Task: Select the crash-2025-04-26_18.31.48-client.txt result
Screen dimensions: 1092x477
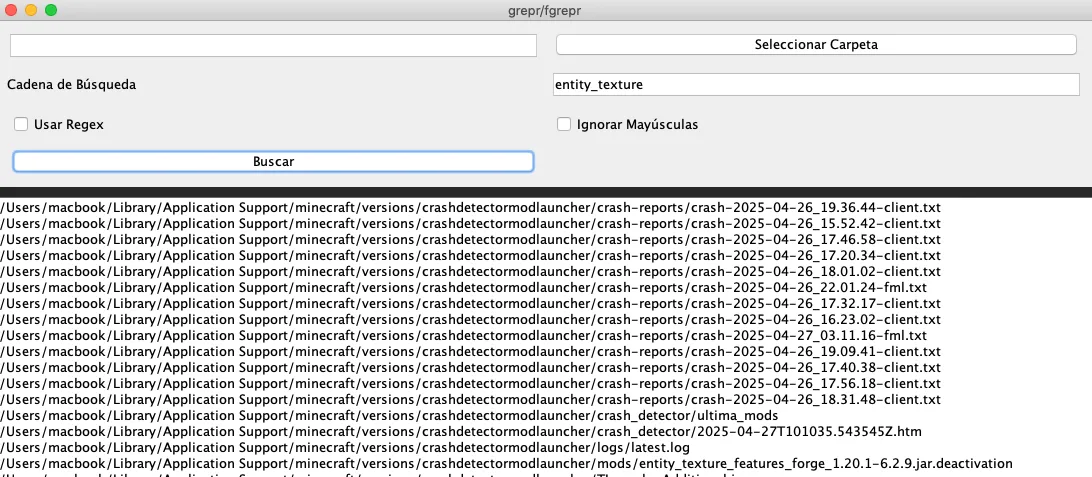Action: point(470,399)
